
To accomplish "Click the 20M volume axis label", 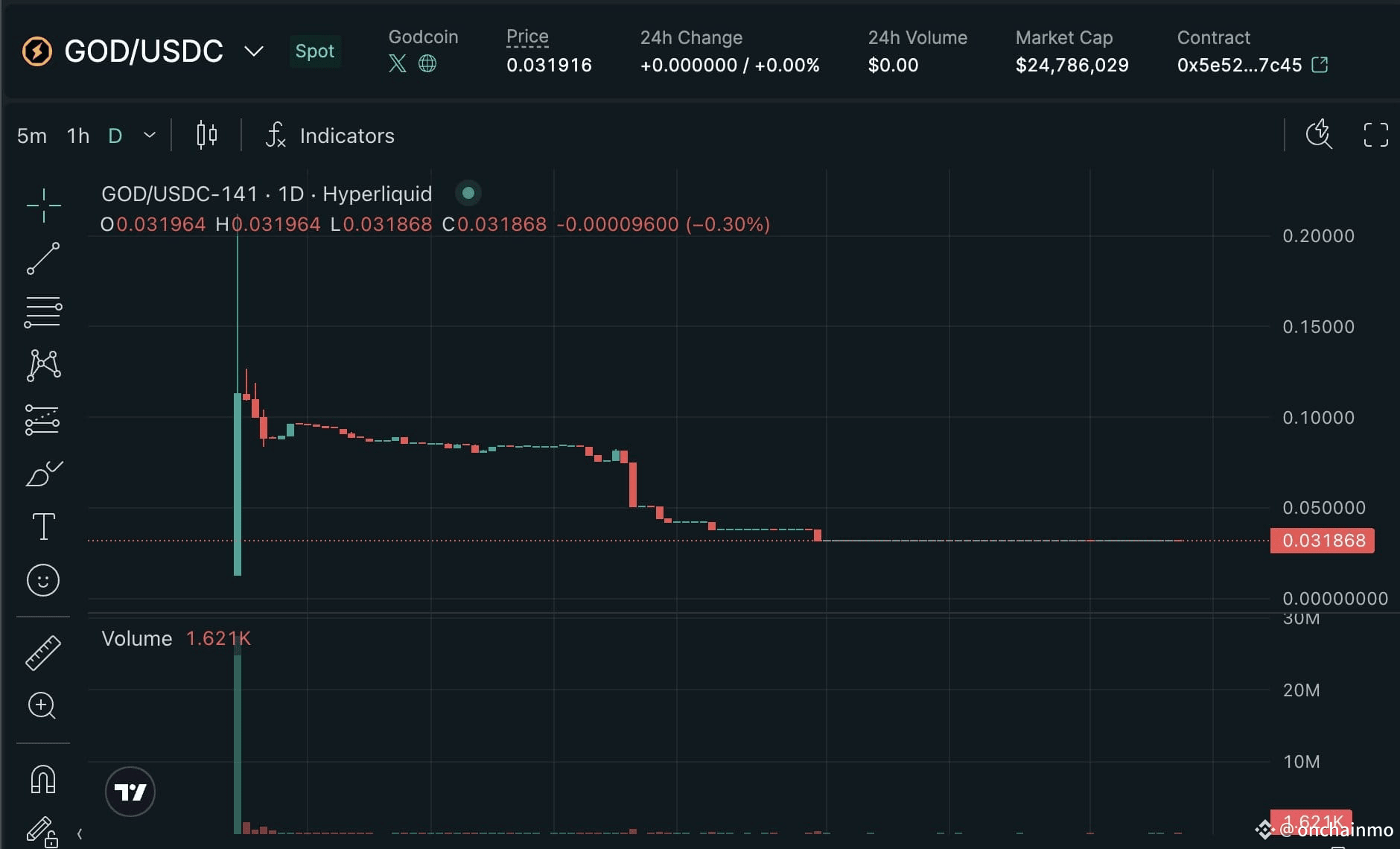I will pos(1301,690).
